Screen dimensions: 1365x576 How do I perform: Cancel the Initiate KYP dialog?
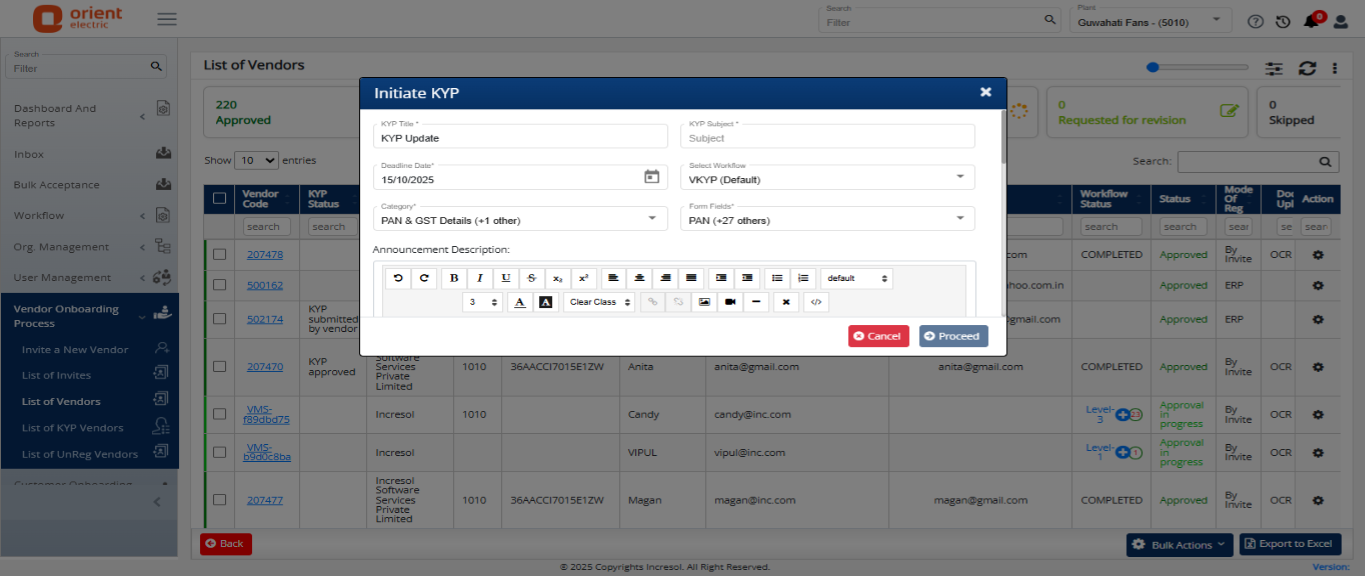coord(878,336)
